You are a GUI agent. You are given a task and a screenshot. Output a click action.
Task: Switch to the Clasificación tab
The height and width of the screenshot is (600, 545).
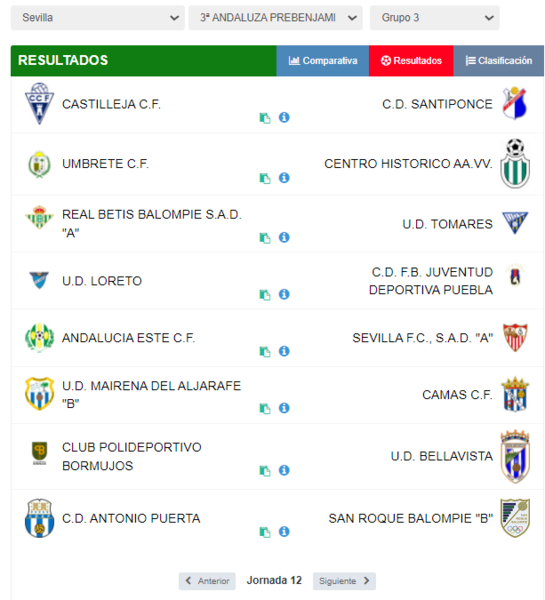(x=498, y=61)
